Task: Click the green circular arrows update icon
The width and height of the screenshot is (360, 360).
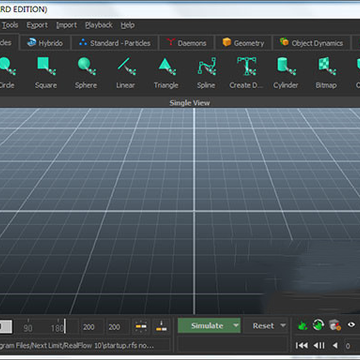Action: point(318,325)
